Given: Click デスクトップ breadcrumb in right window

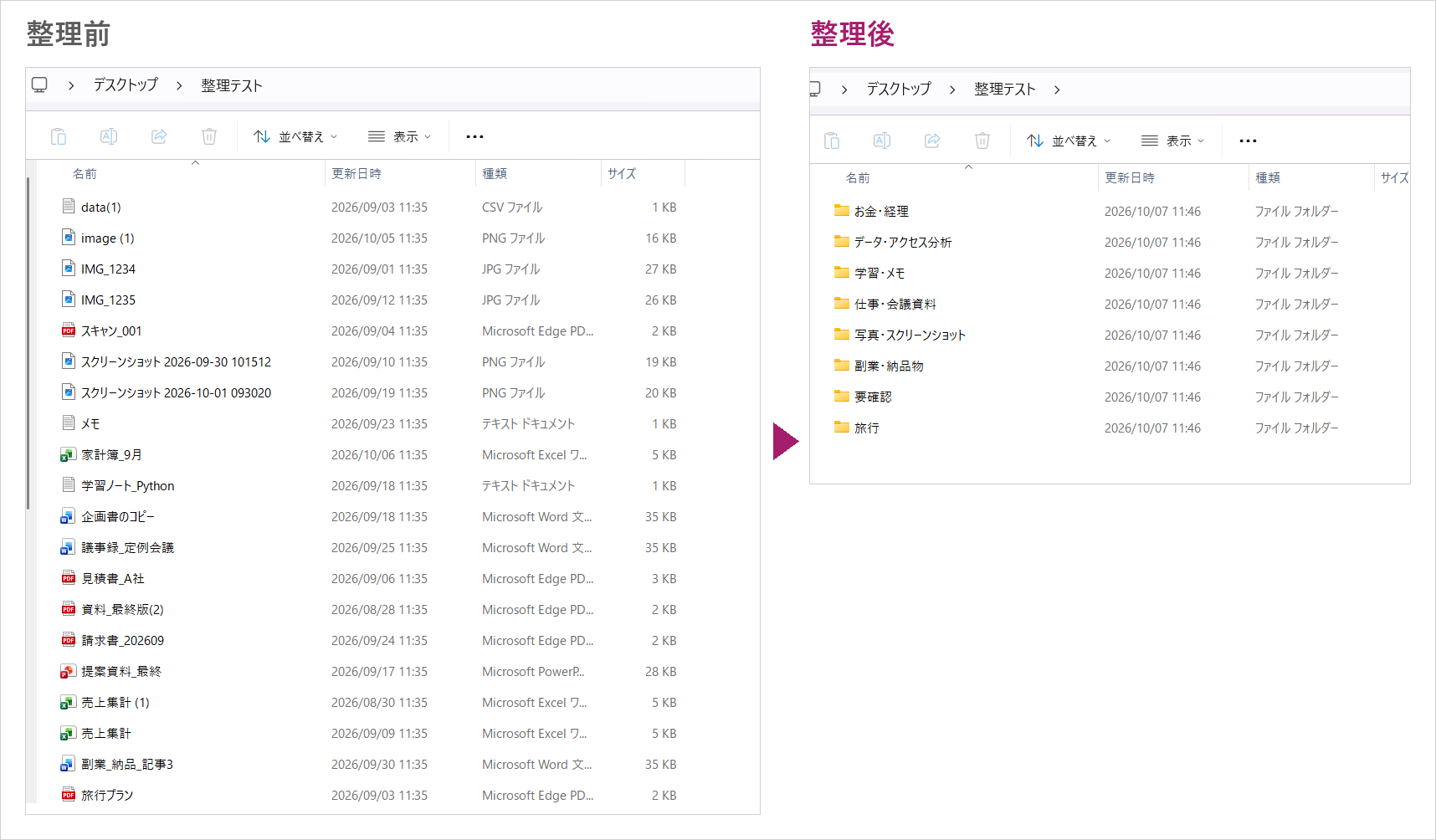Looking at the screenshot, I should [899, 89].
